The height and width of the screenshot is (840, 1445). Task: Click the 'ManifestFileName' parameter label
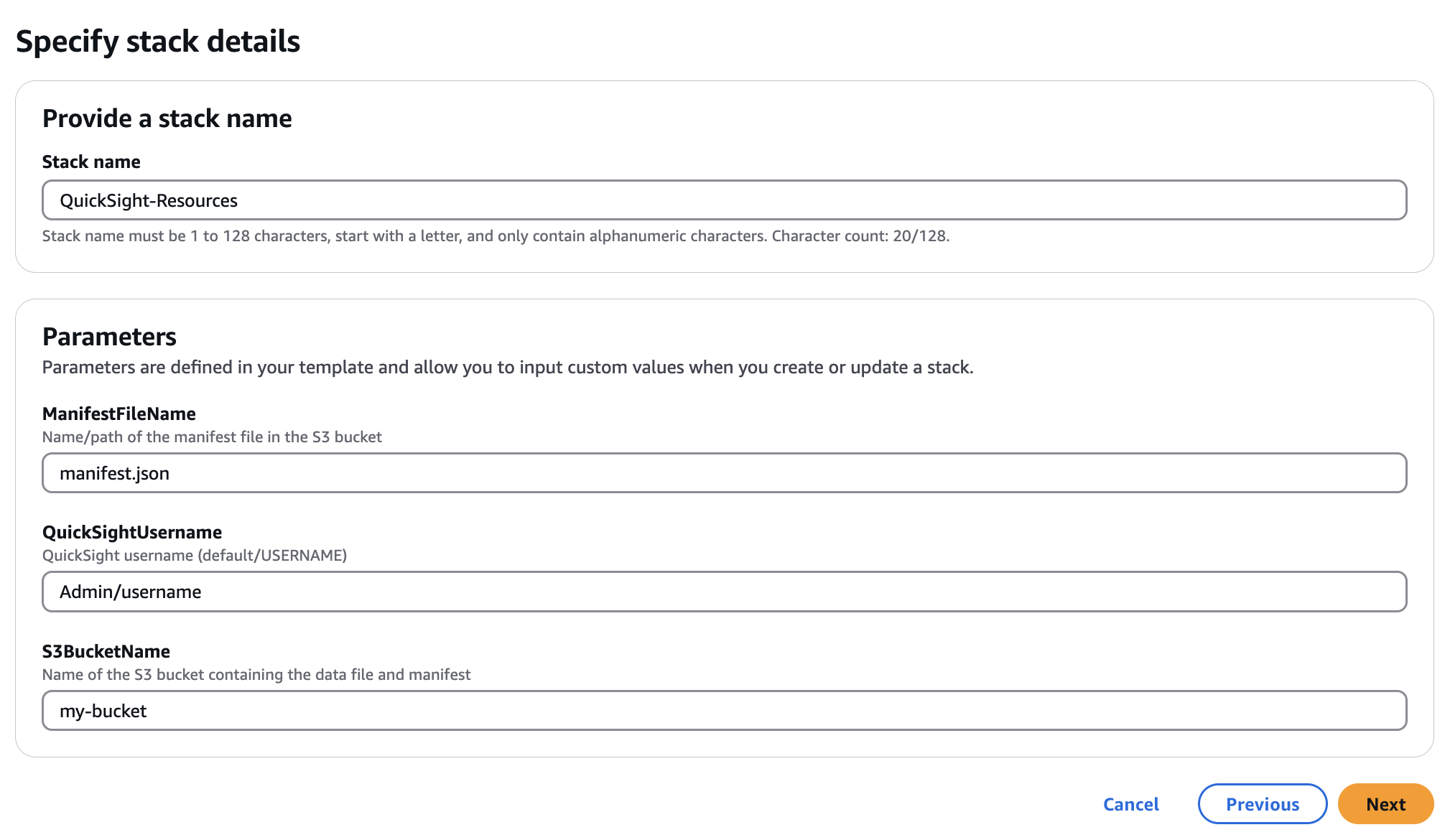119,414
